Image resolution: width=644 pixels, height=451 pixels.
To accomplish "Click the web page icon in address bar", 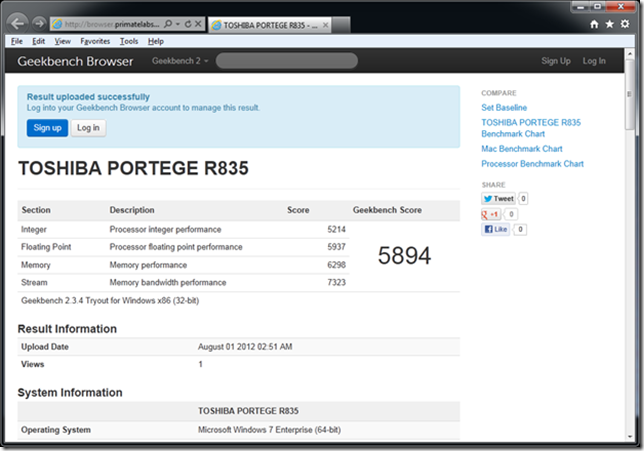I will [x=58, y=24].
